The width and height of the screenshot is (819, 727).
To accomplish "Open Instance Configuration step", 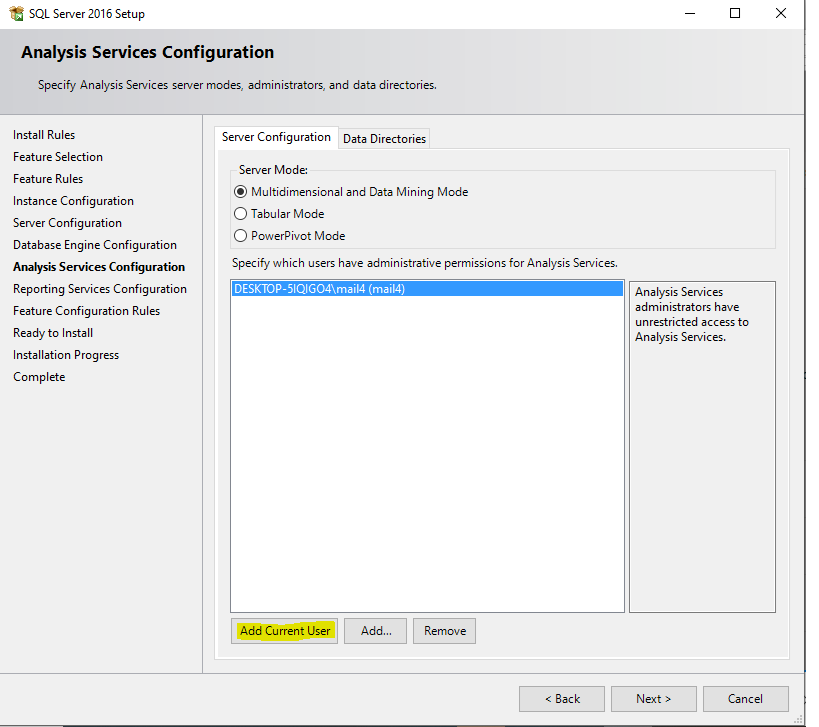I will coord(73,200).
